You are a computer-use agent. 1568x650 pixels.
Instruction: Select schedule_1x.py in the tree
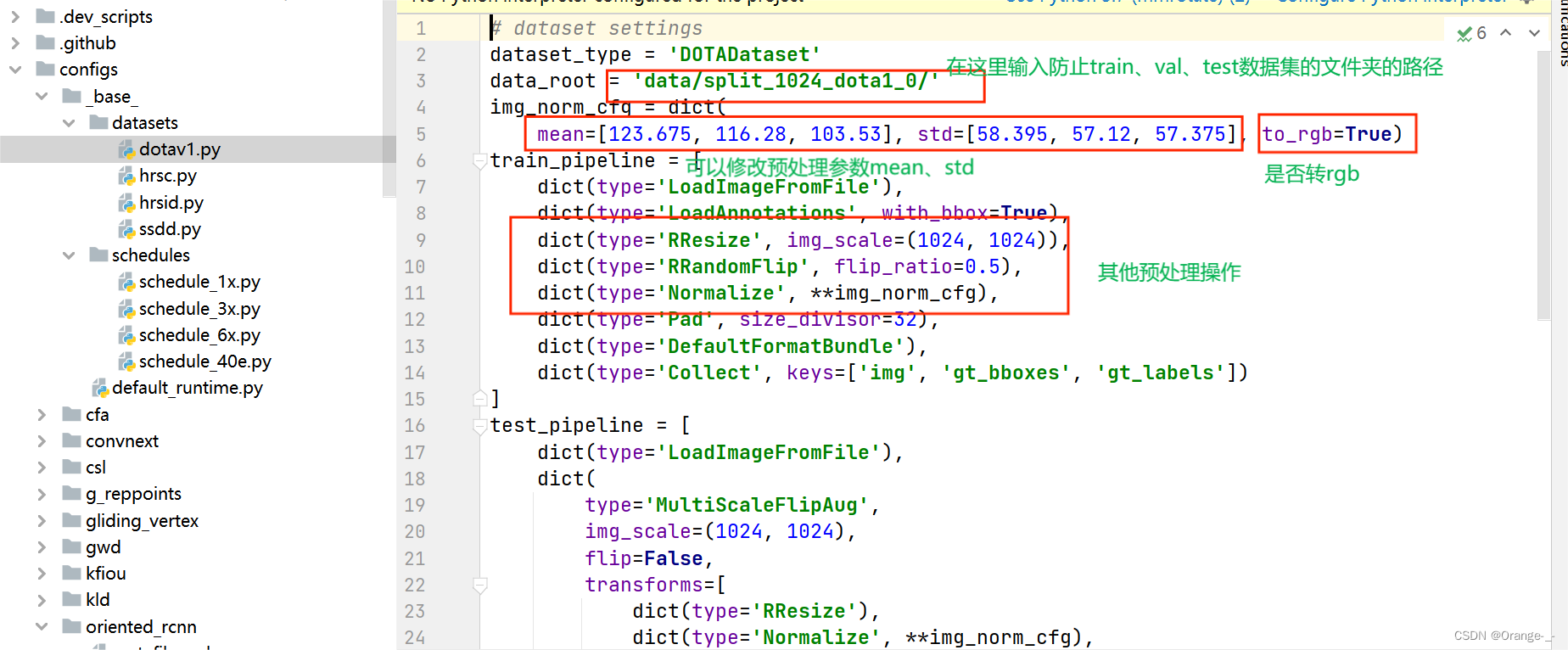199,282
